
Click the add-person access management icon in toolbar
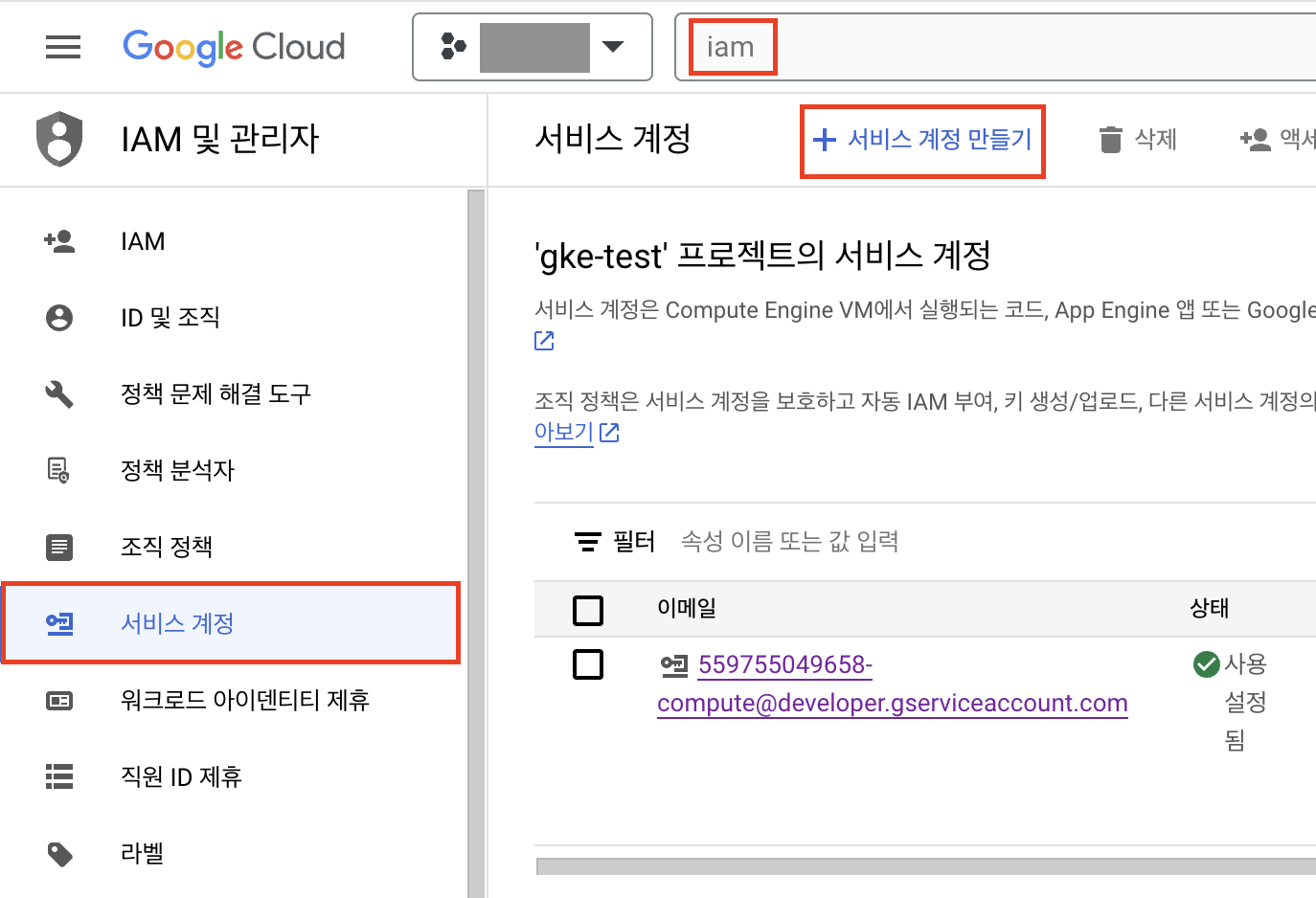point(1255,140)
